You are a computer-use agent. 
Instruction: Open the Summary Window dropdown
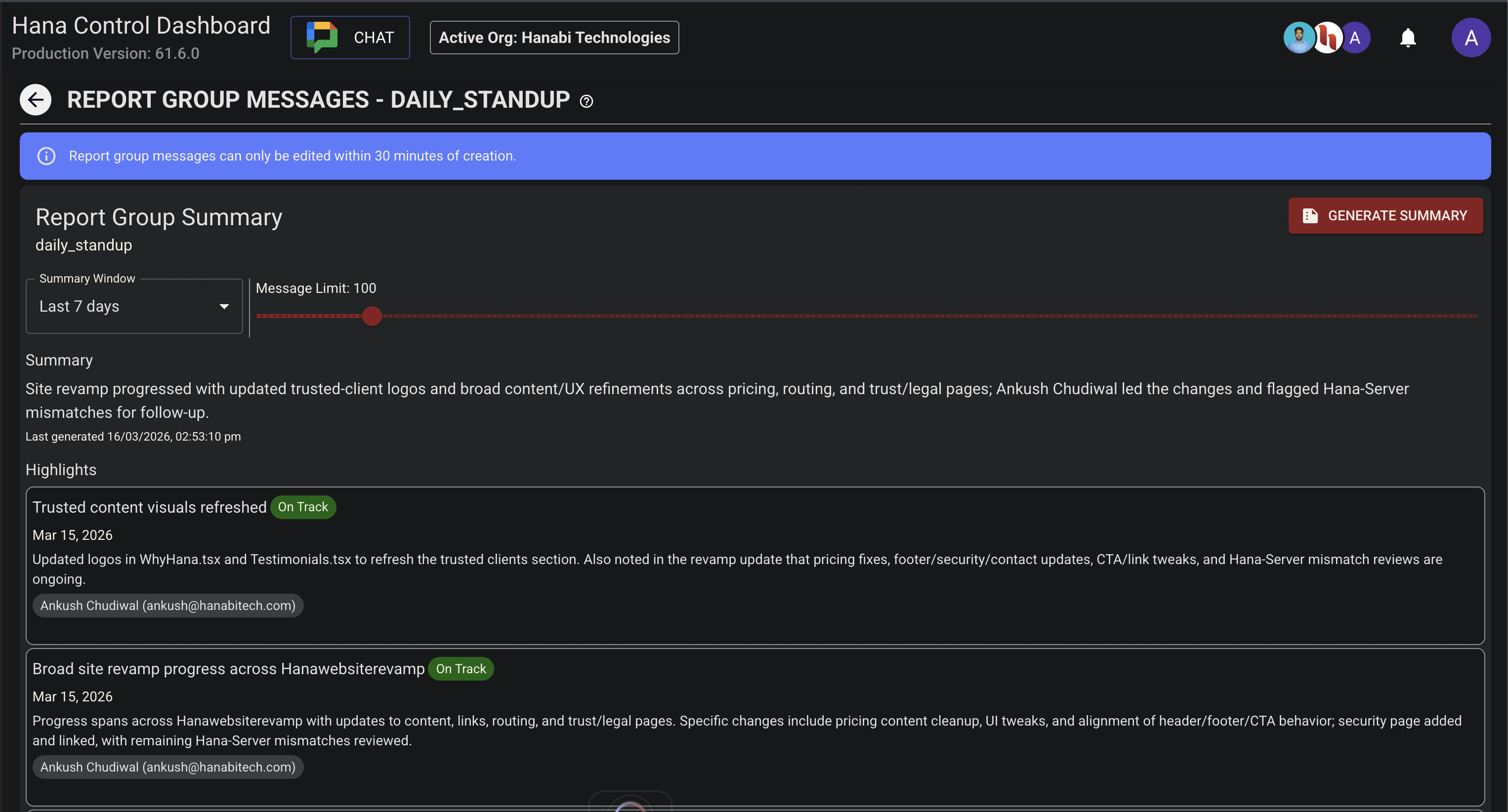(x=133, y=306)
